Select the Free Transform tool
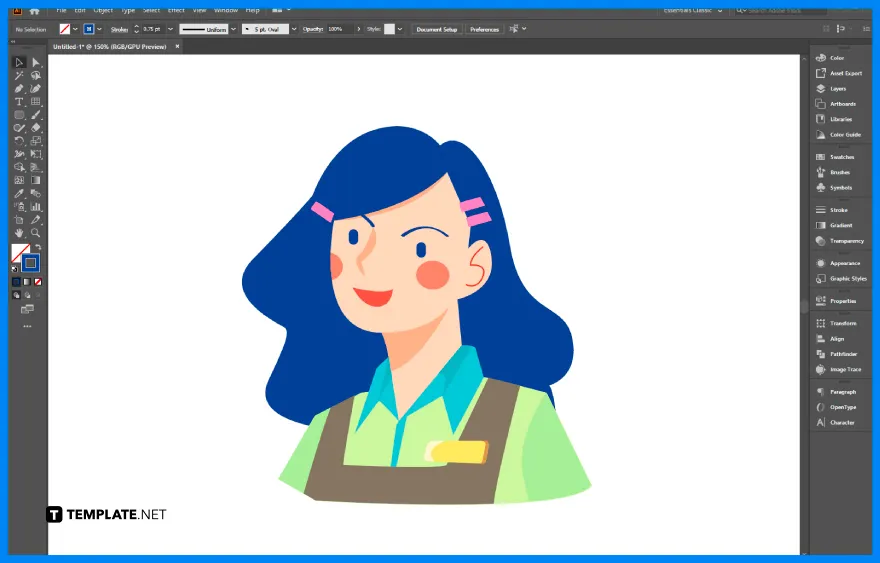This screenshot has height=563, width=880. (36, 154)
